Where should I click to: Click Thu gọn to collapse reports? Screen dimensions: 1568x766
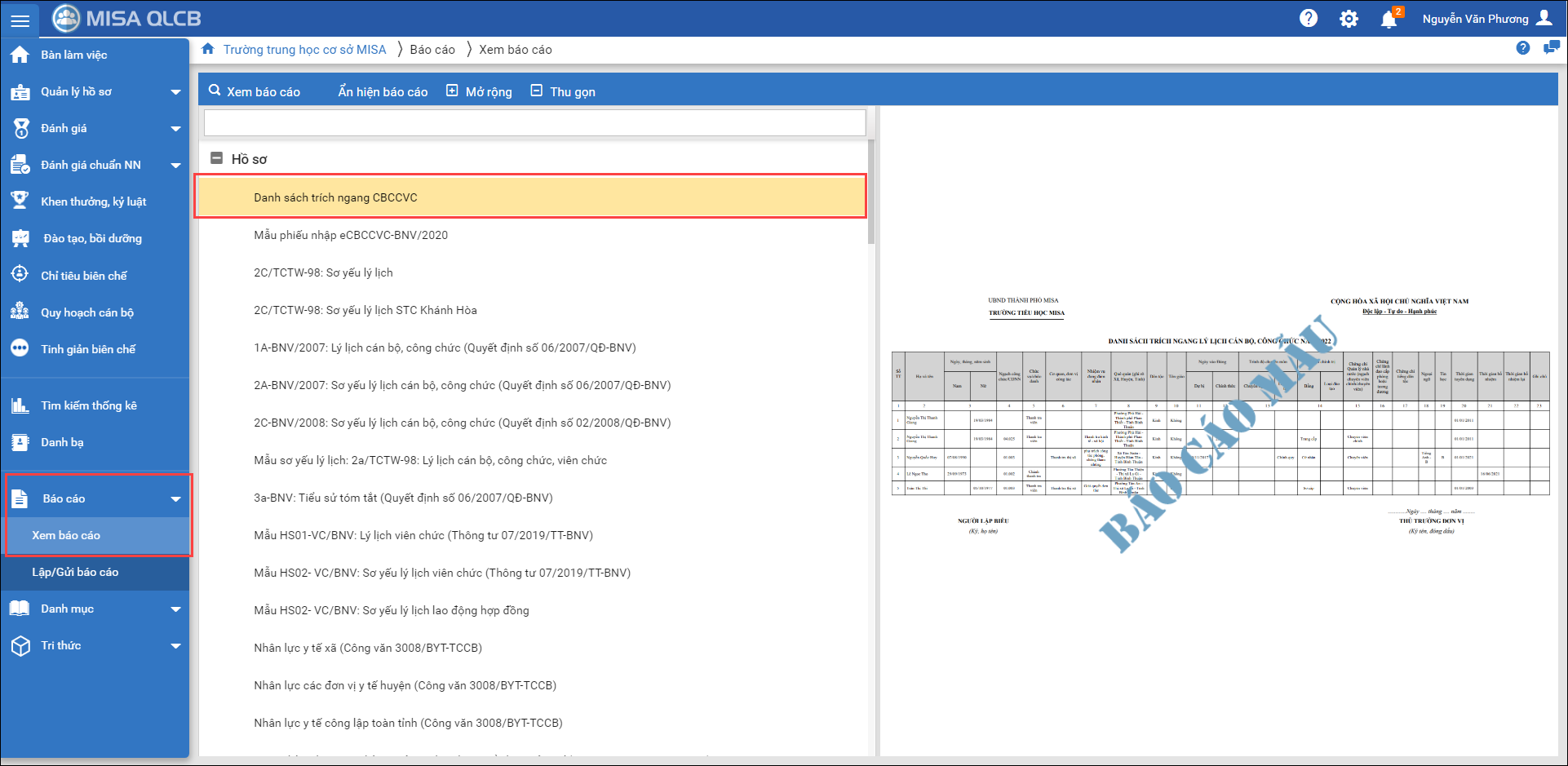(563, 91)
